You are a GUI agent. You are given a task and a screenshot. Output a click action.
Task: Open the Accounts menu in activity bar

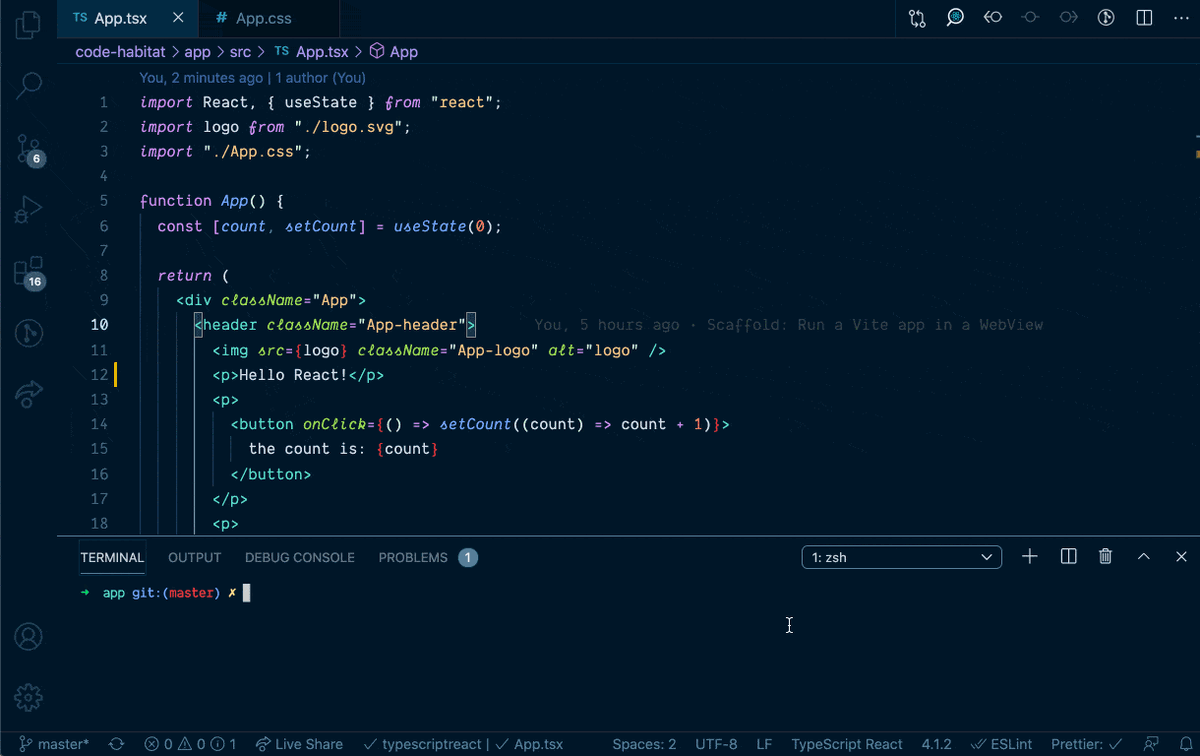click(29, 636)
